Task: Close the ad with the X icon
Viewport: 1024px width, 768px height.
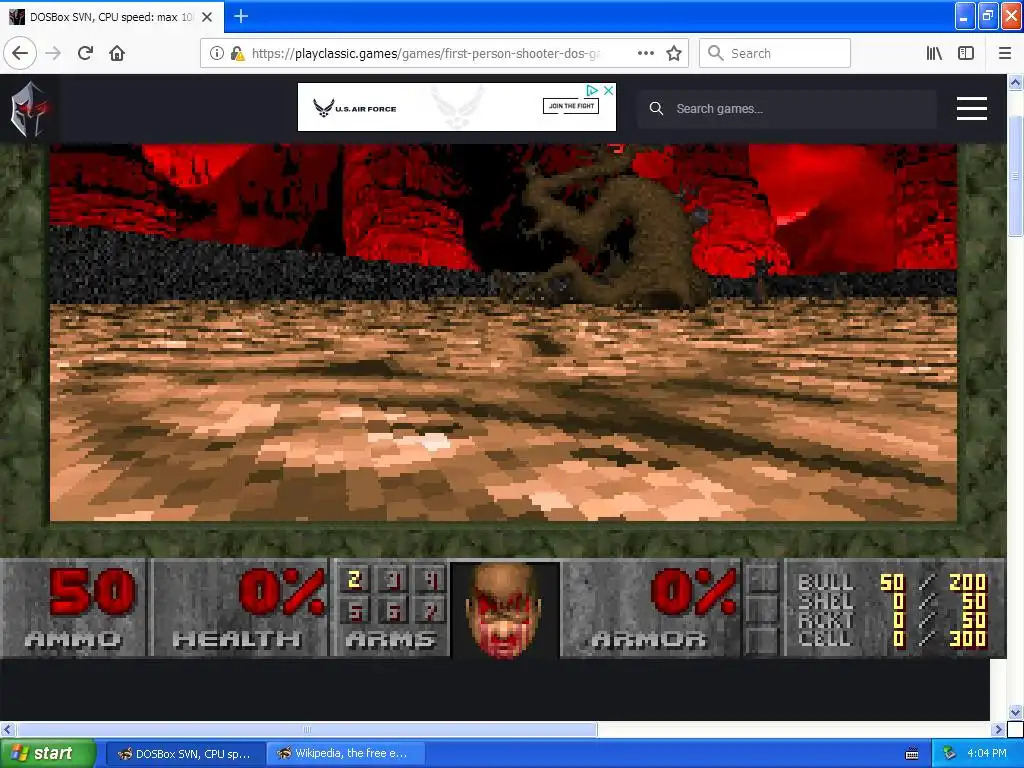Action: click(x=608, y=90)
